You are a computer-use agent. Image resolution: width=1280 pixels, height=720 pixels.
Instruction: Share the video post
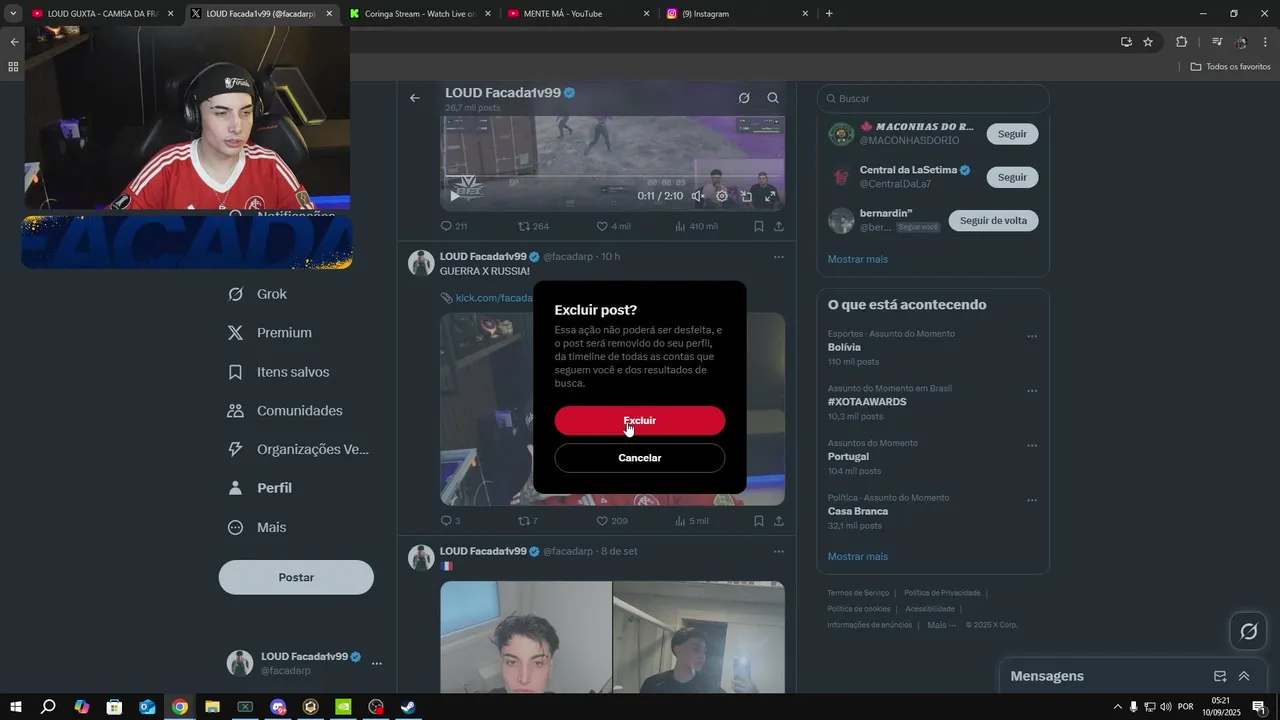coord(779,226)
